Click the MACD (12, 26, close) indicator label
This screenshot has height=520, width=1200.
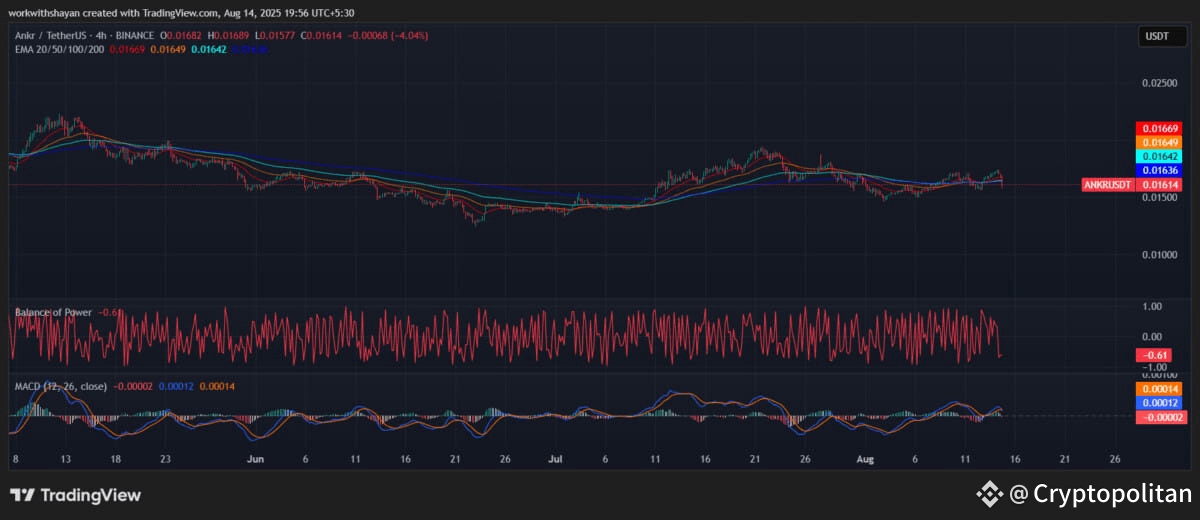[x=61, y=385]
